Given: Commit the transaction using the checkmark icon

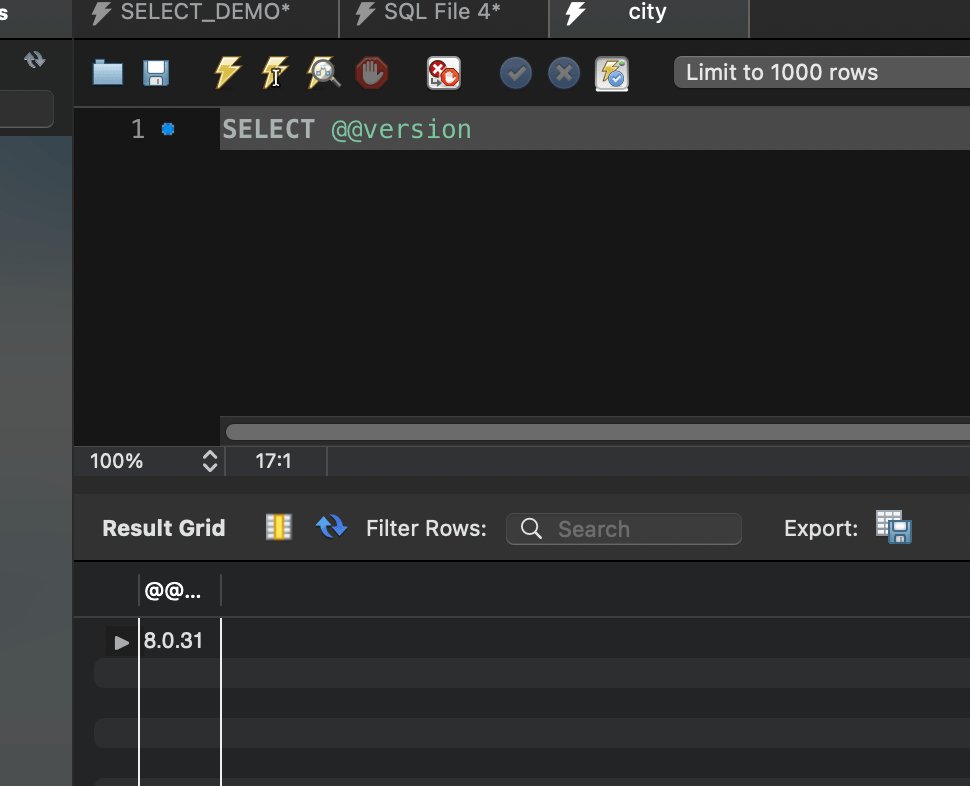Looking at the screenshot, I should [x=515, y=73].
